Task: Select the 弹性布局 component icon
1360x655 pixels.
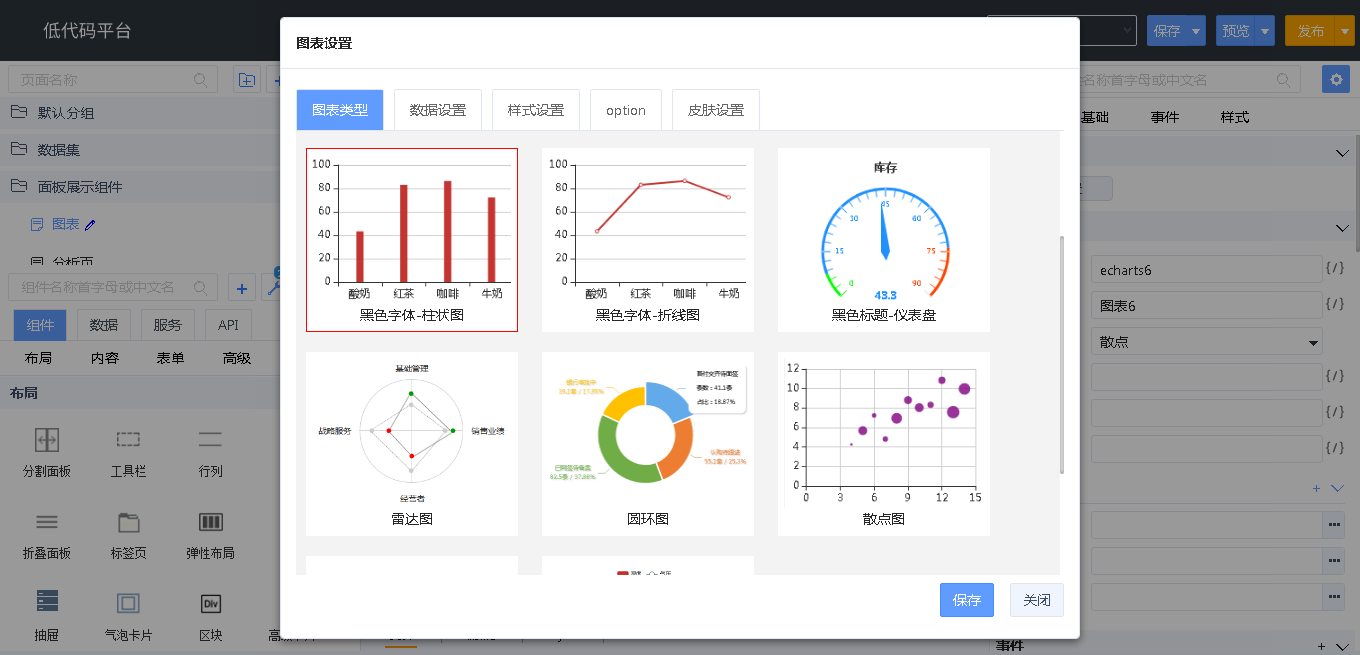Action: click(x=210, y=521)
